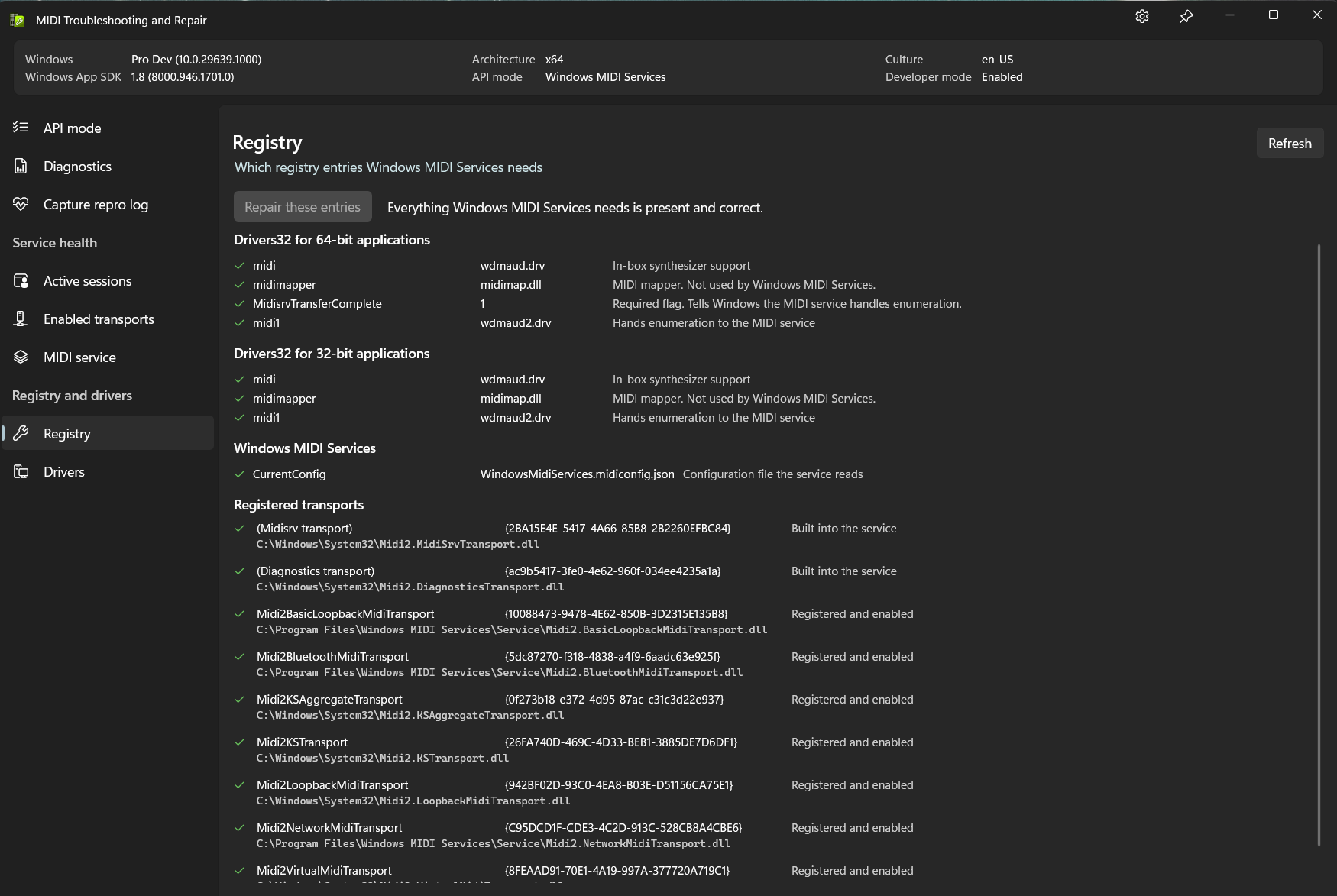This screenshot has width=1337, height=896.
Task: Click checkmark beside CurrentConfig entry
Action: pos(239,474)
